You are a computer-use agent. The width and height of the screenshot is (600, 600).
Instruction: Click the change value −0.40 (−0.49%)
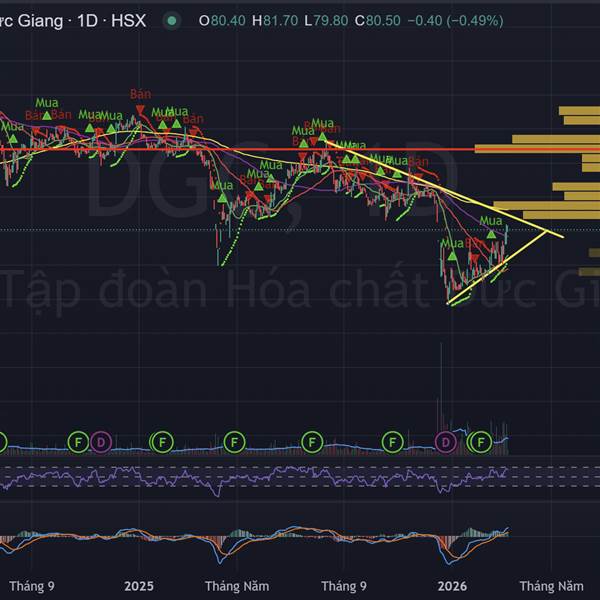455,21
